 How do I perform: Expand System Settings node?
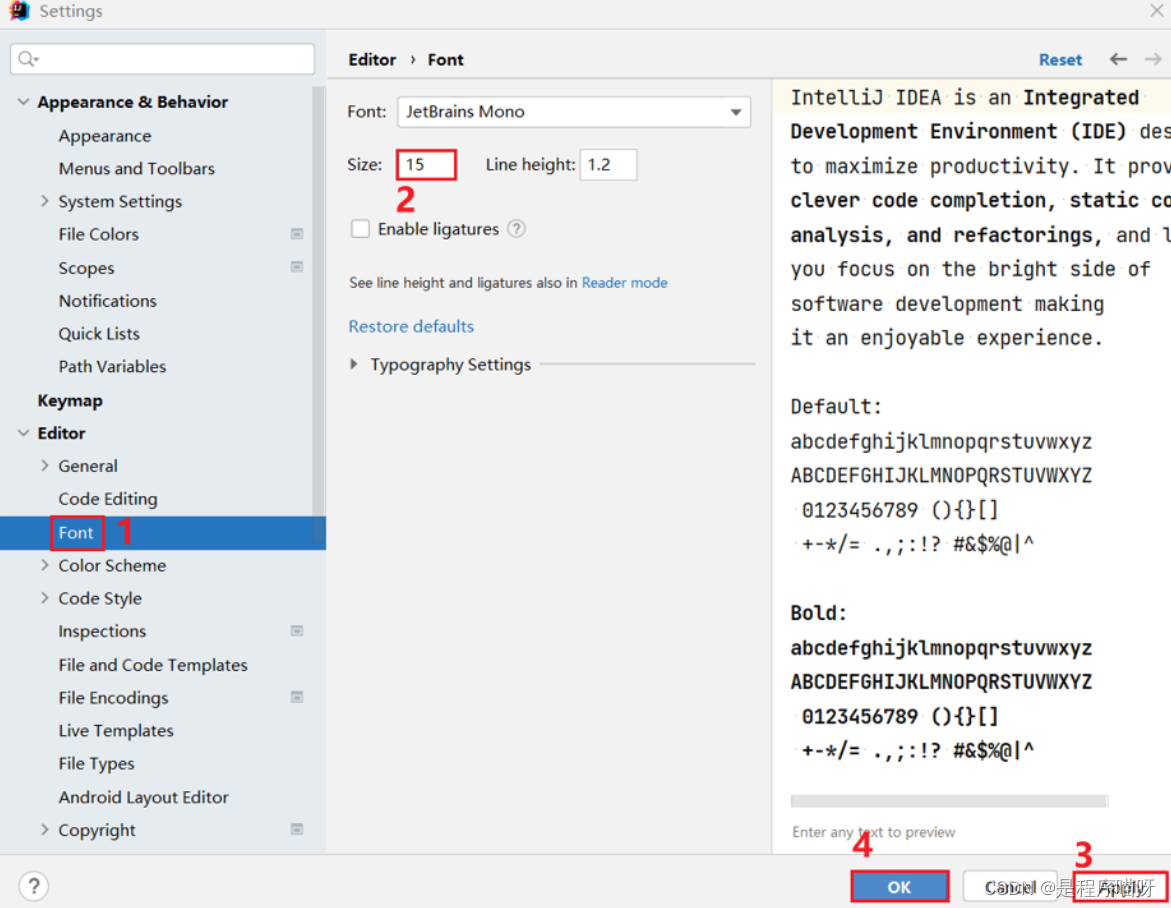(x=44, y=201)
